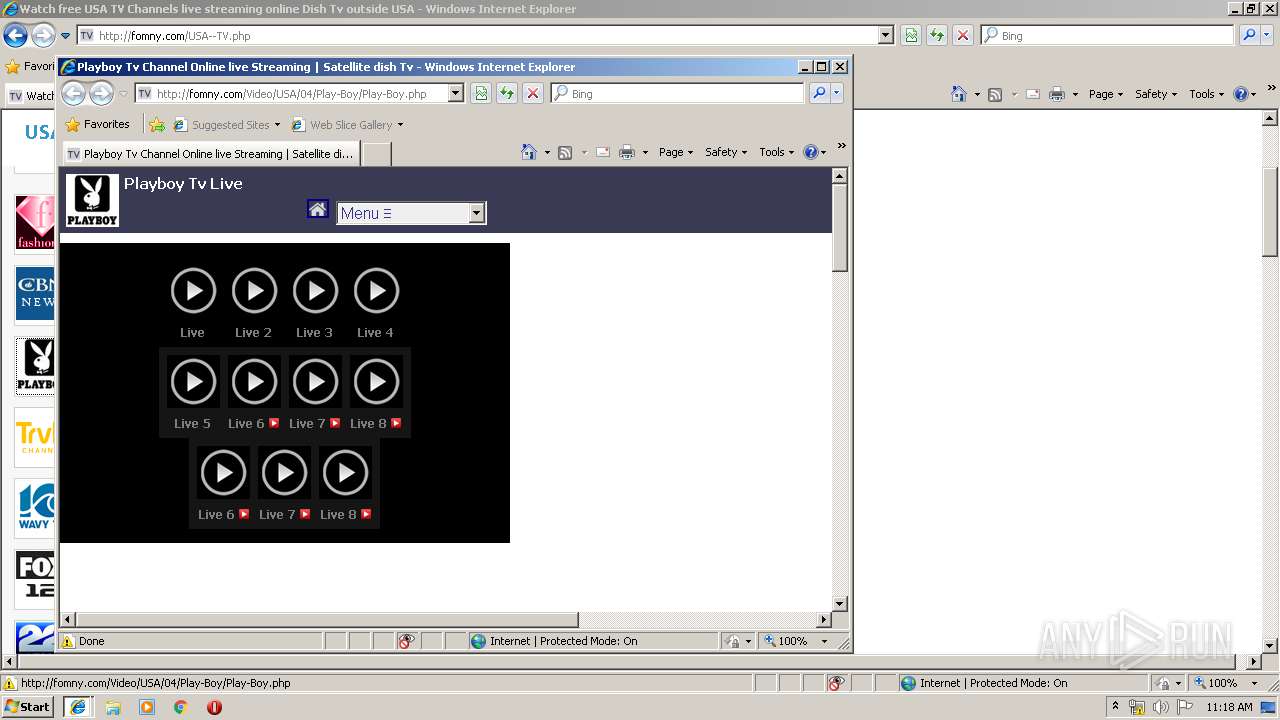Open the Menu dropdown on Playboy page
Screen dimensions: 1280x720
411,213
